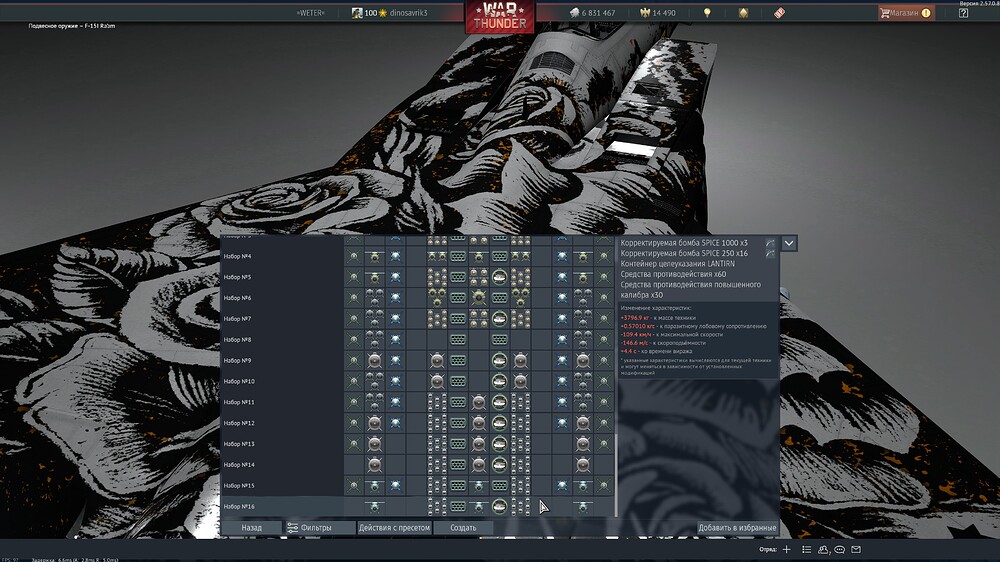Select preset row Набор №5
1000x562 pixels.
(417, 277)
